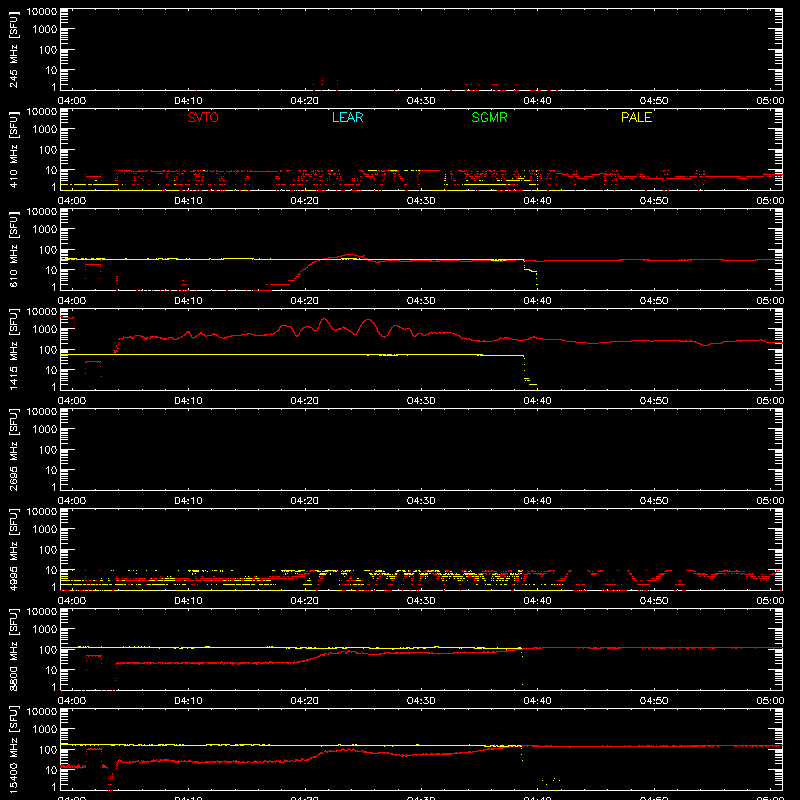Click the red SVTO station legend label
The height and width of the screenshot is (800, 800).
(203, 117)
